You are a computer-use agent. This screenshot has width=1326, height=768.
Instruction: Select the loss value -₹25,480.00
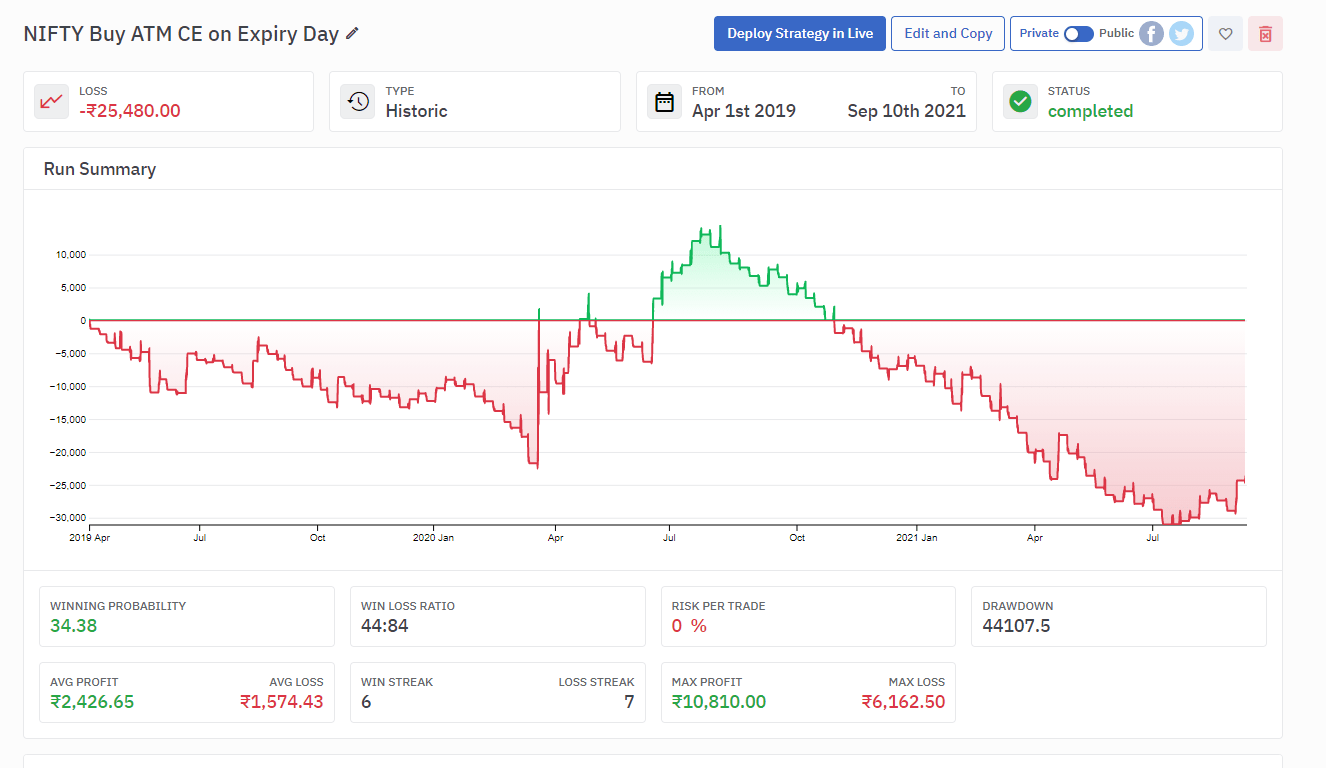[130, 111]
